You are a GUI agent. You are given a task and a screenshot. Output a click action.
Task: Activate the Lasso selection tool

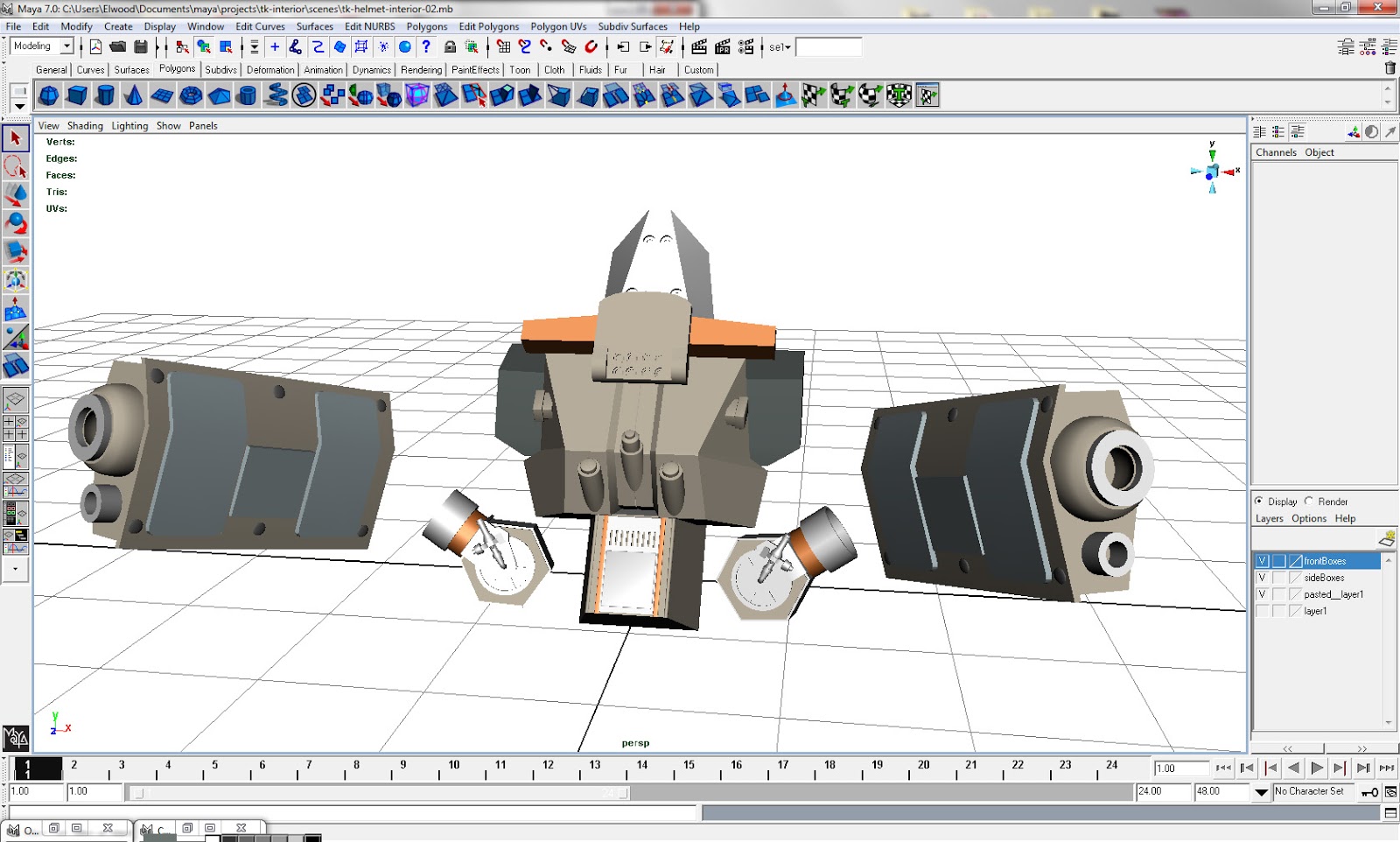tap(16, 166)
